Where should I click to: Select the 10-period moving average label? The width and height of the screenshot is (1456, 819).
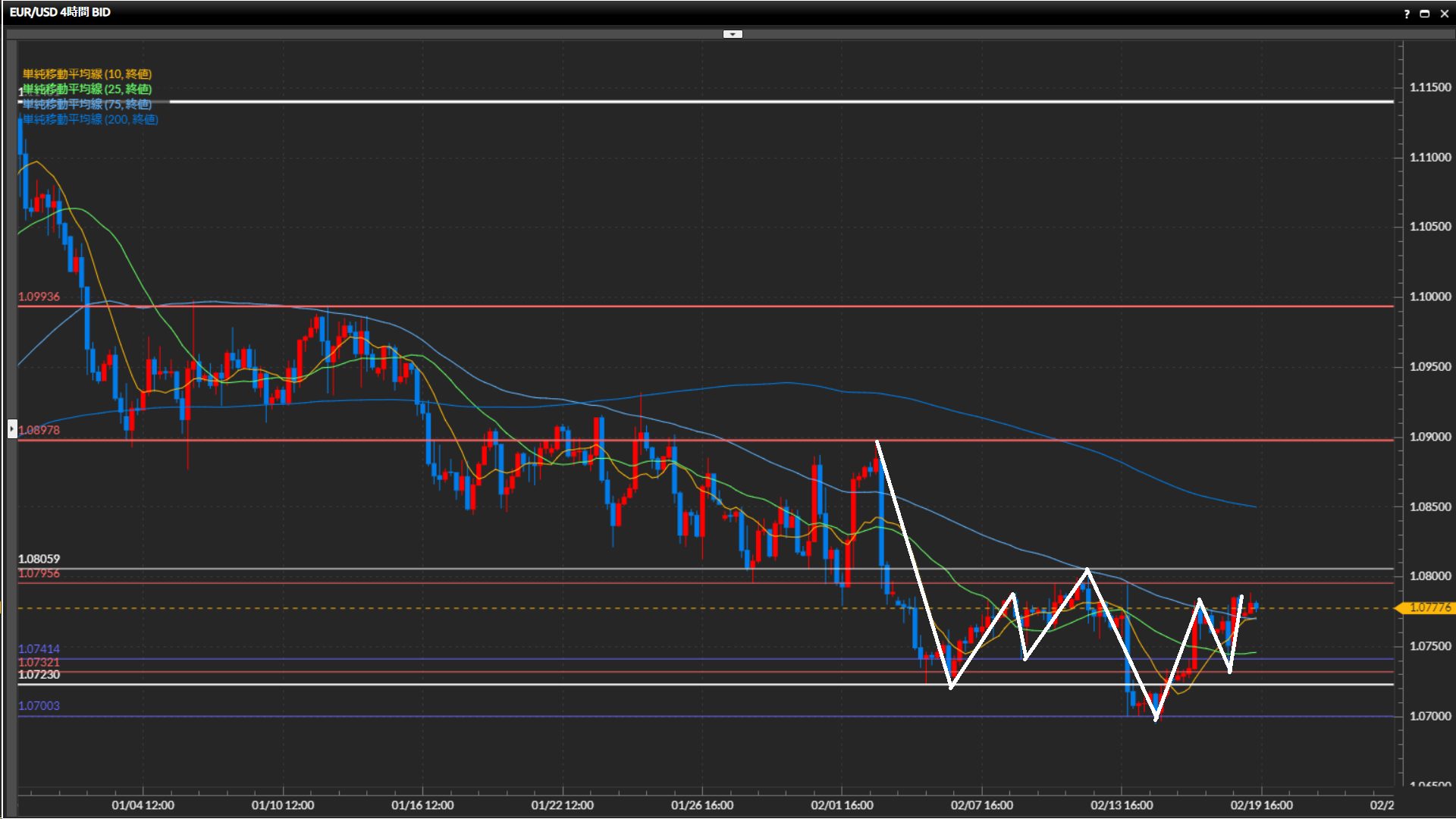86,74
